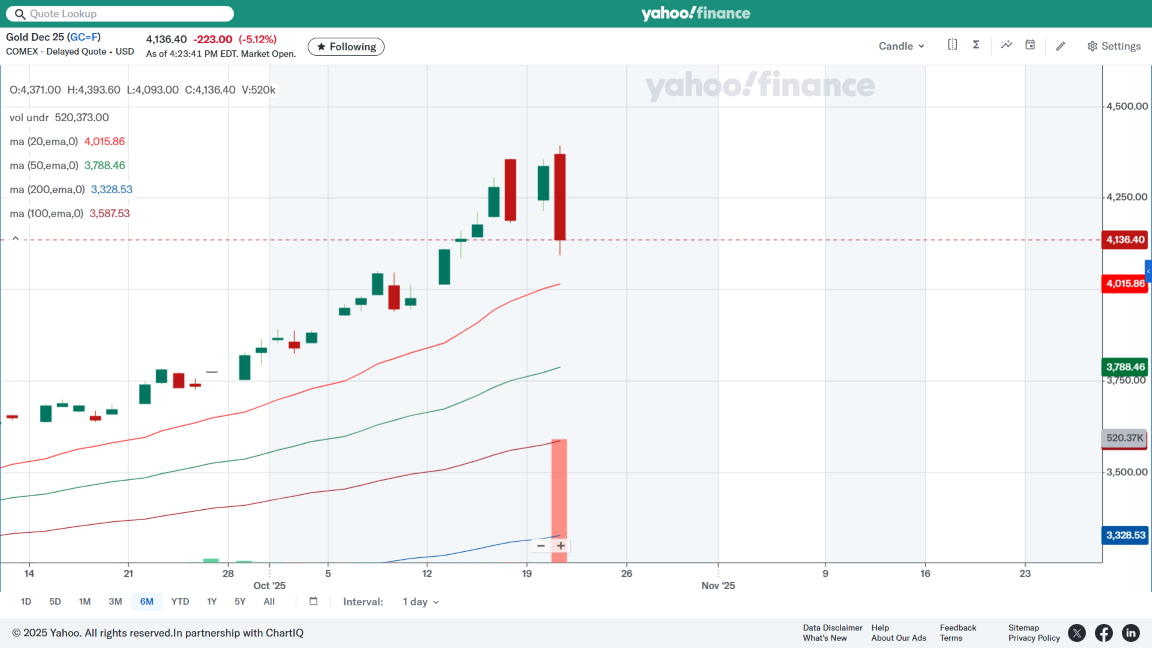
Task: Click the events calendar icon in toolbar
Action: [1030, 45]
